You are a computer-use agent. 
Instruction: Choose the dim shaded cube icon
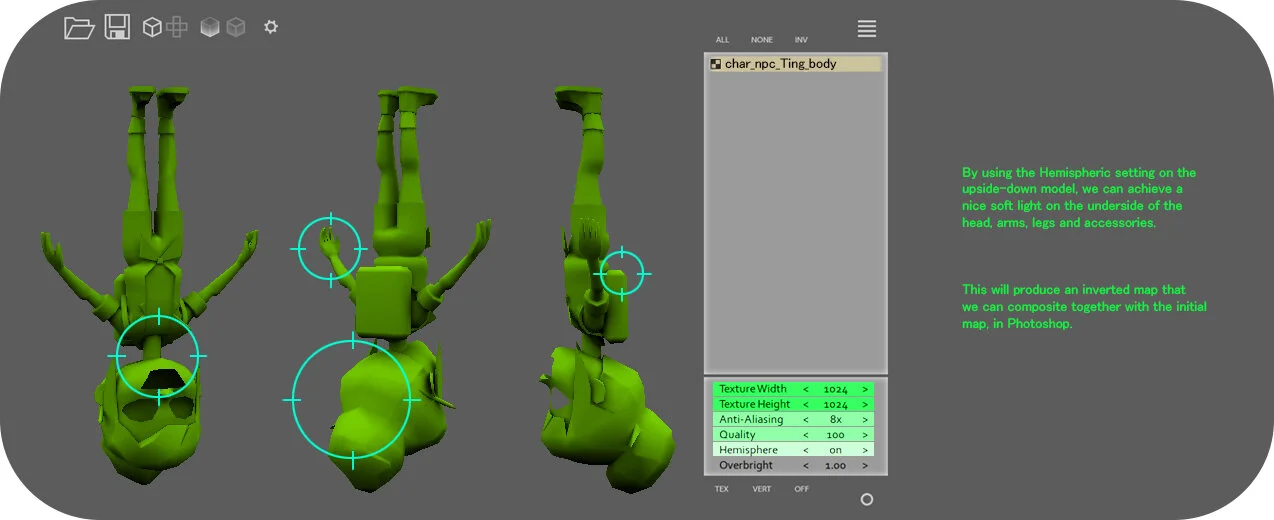click(x=236, y=27)
